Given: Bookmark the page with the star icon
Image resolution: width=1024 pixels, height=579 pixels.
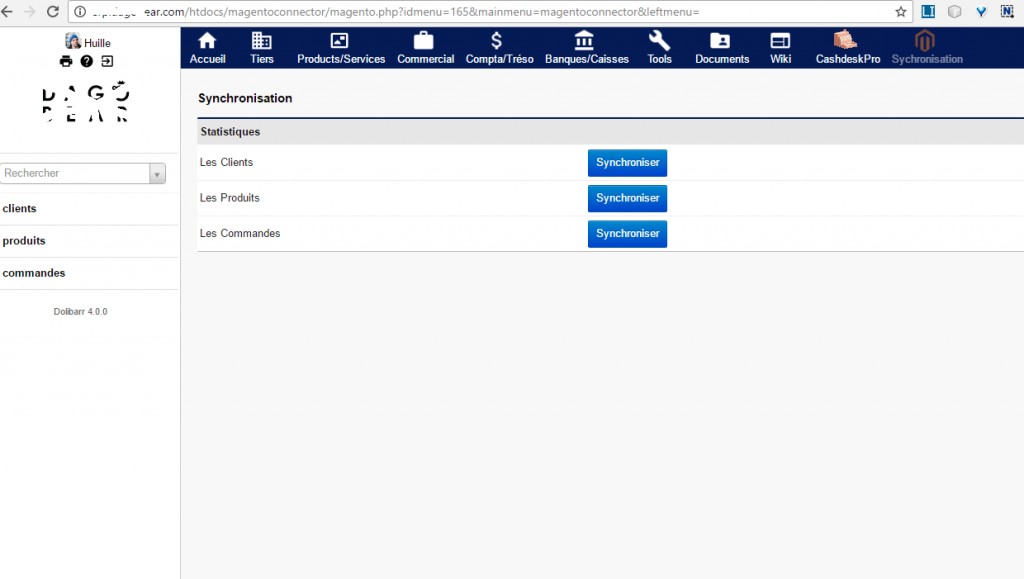Looking at the screenshot, I should pos(901,12).
